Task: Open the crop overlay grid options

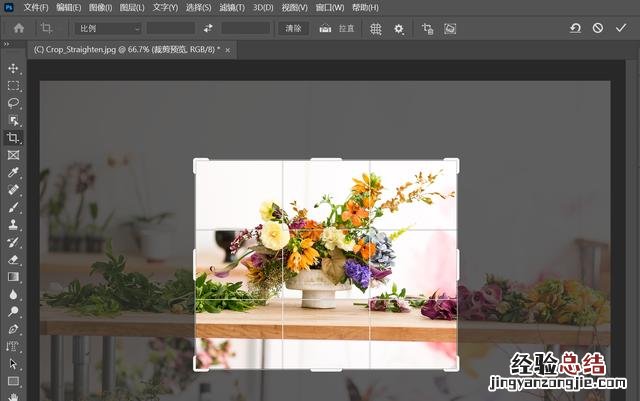Action: (x=375, y=29)
